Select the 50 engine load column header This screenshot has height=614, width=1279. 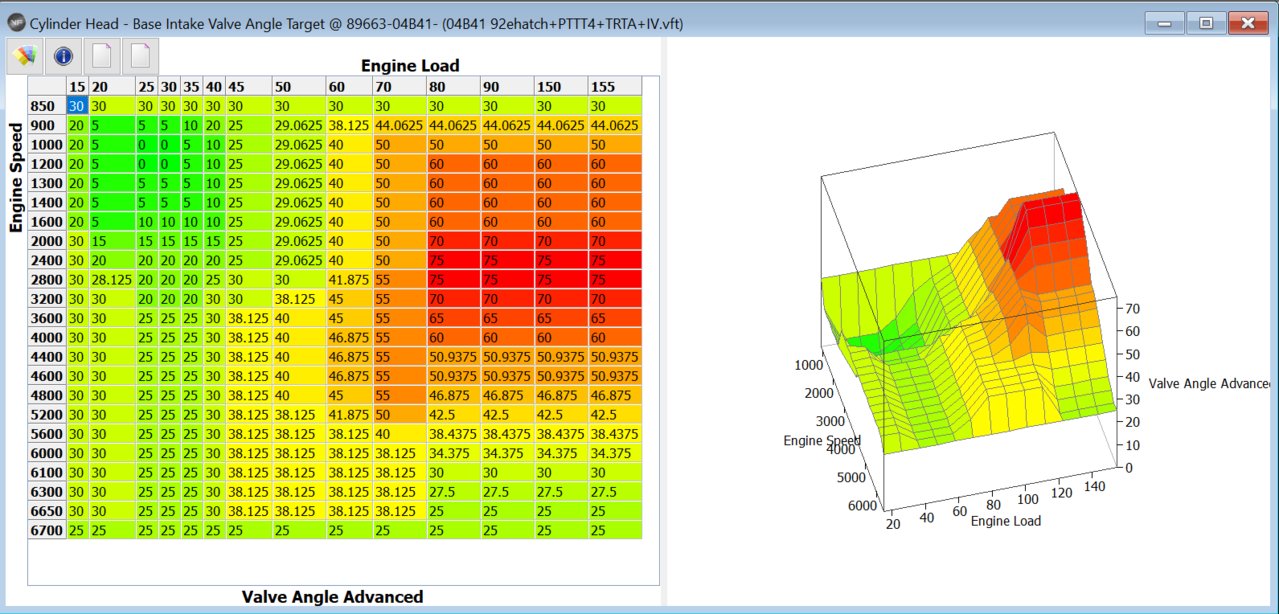(299, 87)
